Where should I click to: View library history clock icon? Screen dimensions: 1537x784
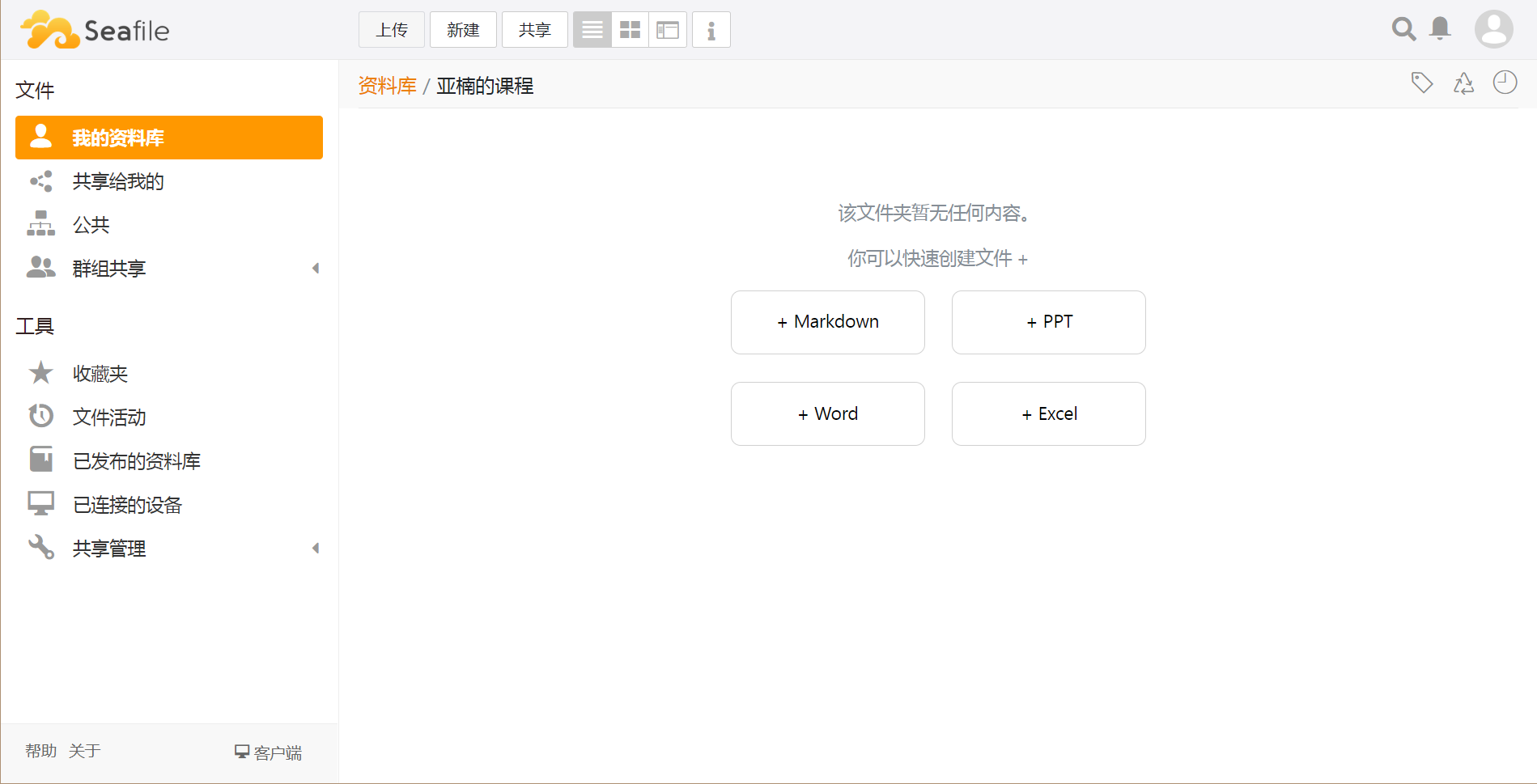[1505, 83]
